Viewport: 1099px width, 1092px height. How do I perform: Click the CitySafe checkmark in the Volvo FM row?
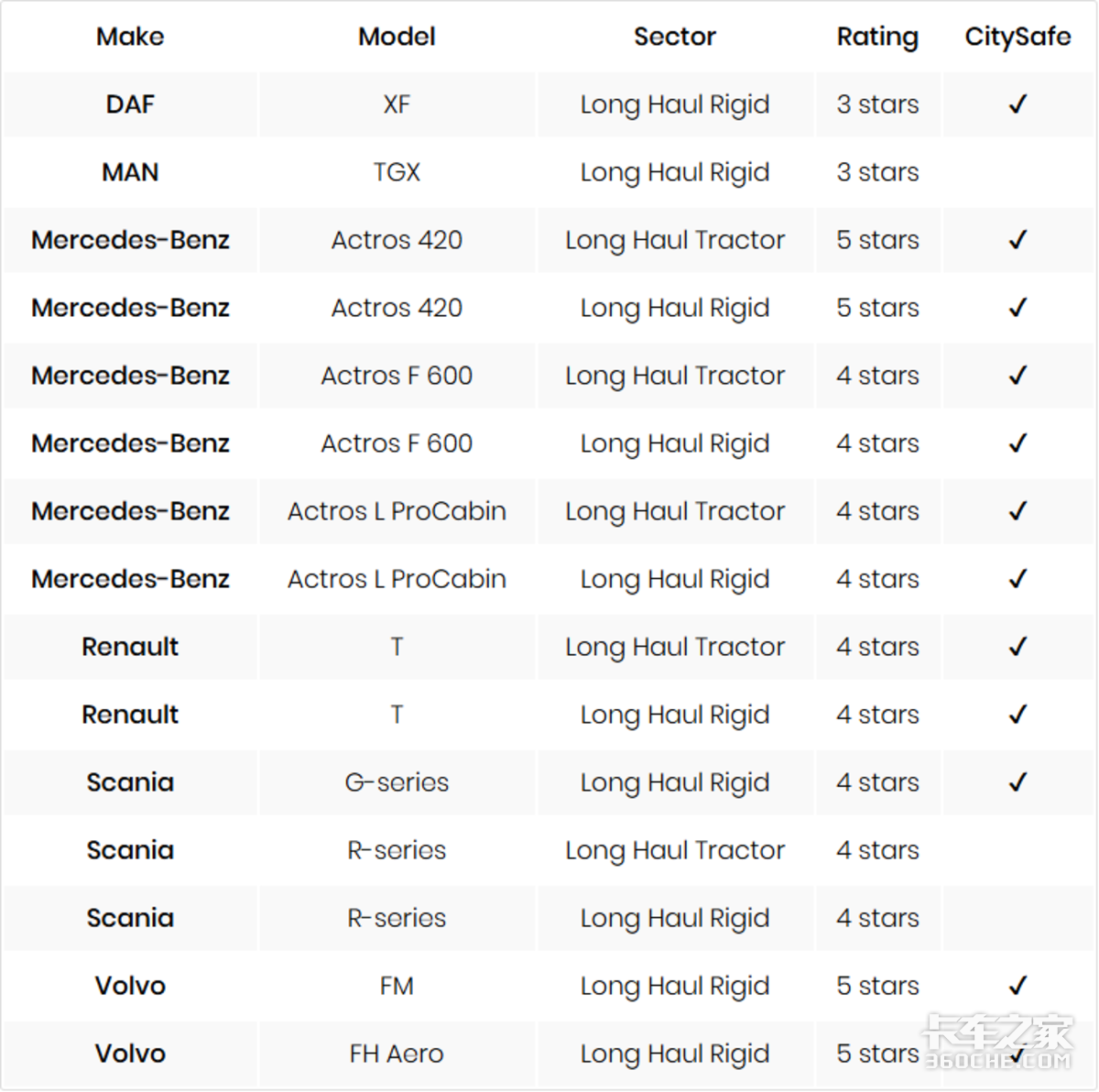click(1017, 986)
